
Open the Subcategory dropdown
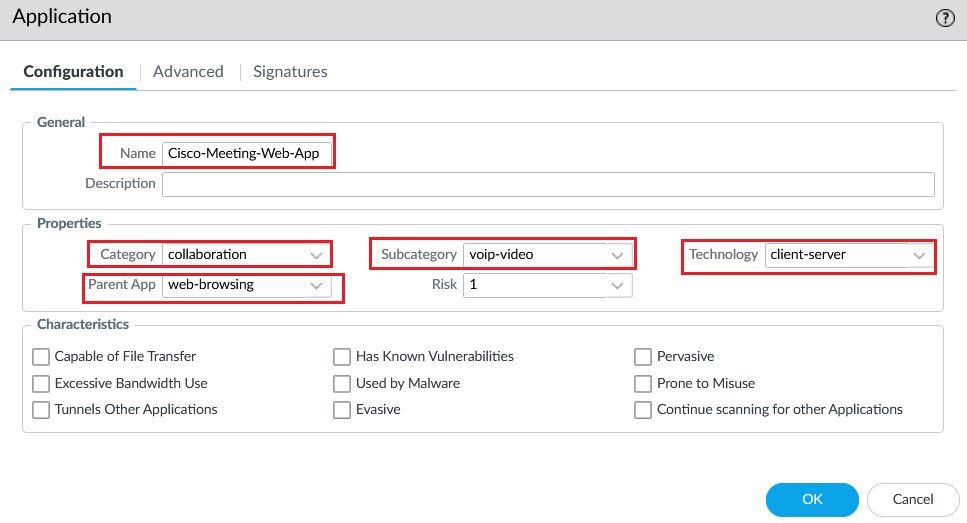[548, 255]
